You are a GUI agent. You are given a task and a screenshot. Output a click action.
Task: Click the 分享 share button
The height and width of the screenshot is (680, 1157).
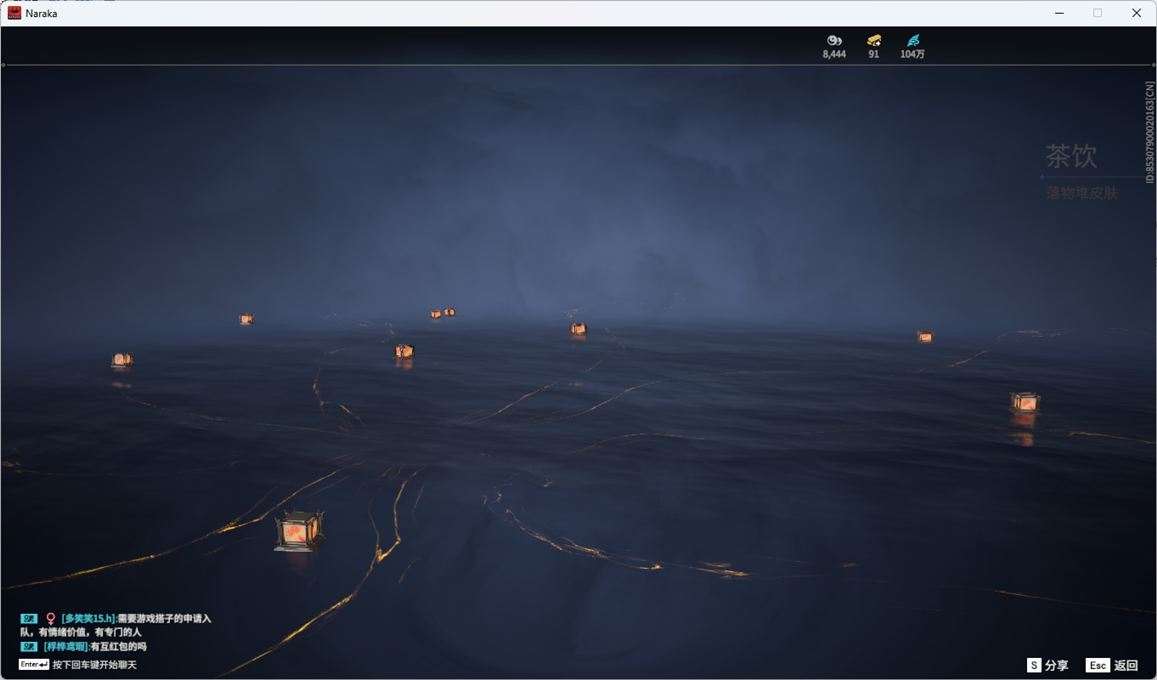click(1057, 665)
